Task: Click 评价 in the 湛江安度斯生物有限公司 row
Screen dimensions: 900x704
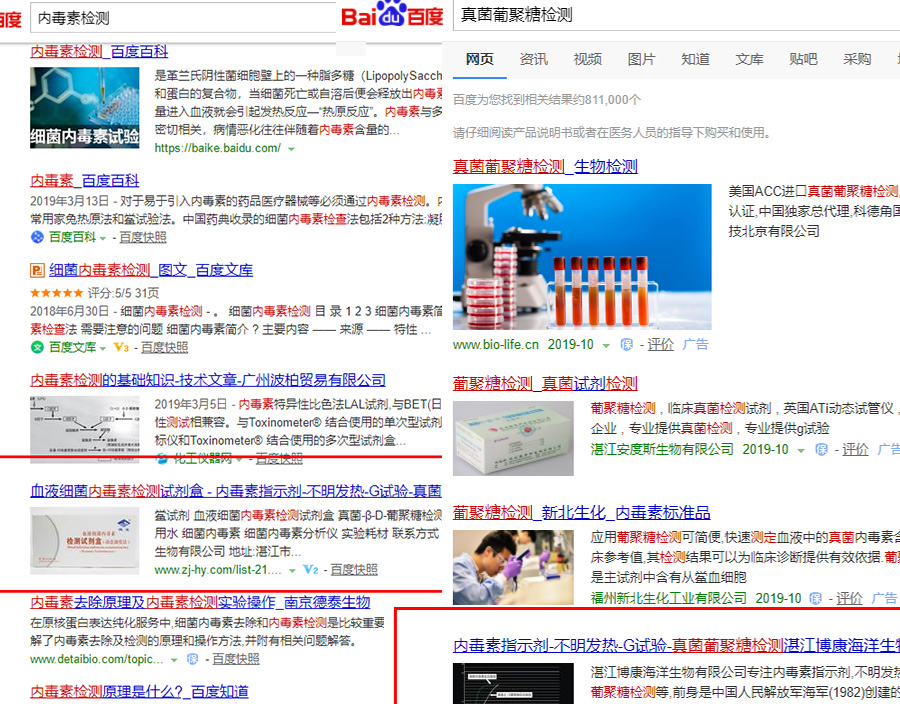Action: [x=855, y=449]
